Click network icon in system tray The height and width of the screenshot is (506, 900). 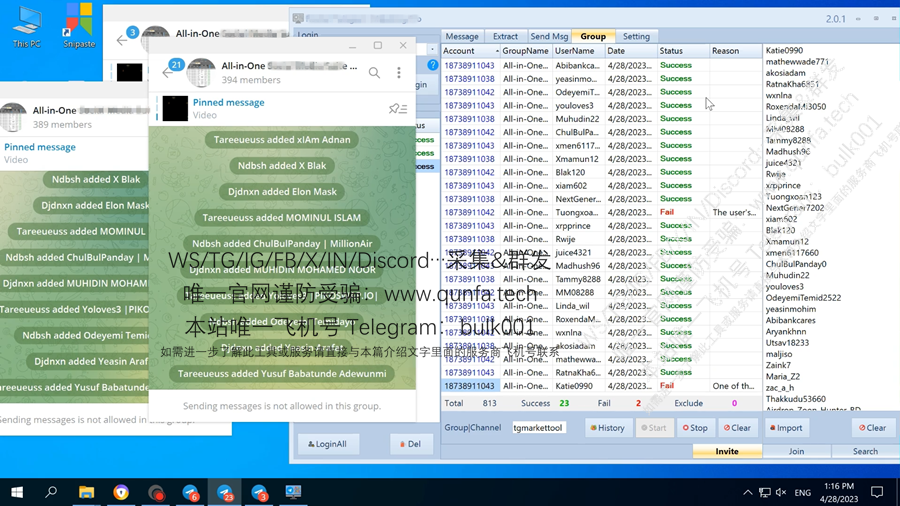(x=765, y=492)
